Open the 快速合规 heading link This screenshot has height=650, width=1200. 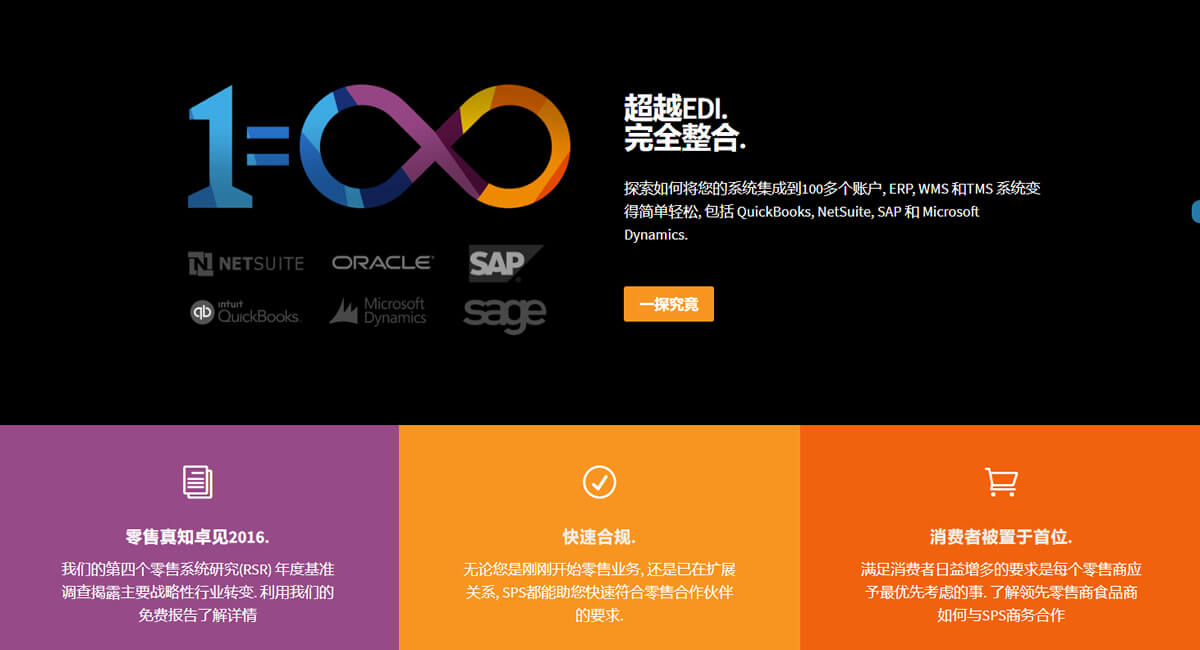click(599, 536)
